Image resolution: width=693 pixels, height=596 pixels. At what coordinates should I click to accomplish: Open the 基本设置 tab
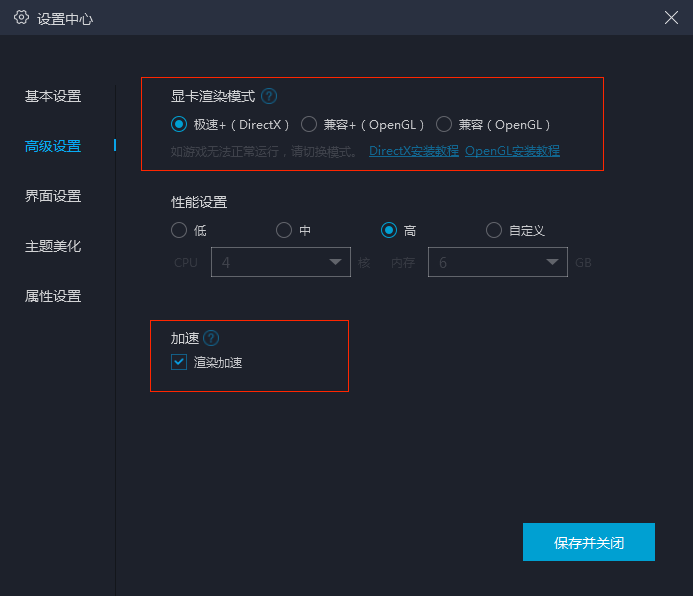pyautogui.click(x=53, y=97)
